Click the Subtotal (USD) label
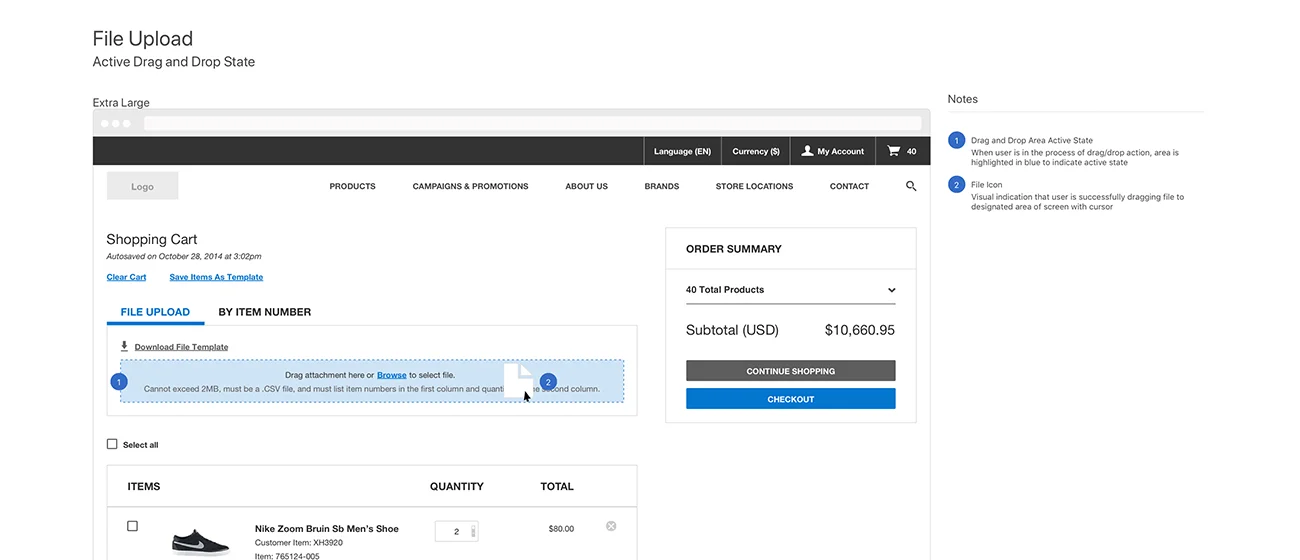The image size is (1300, 560). (732, 330)
